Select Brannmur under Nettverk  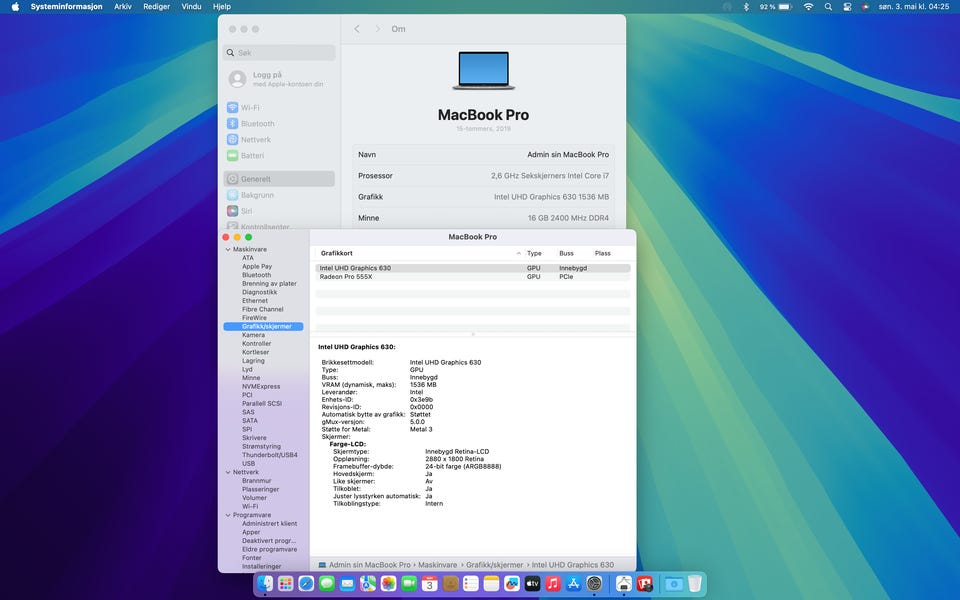coord(256,481)
